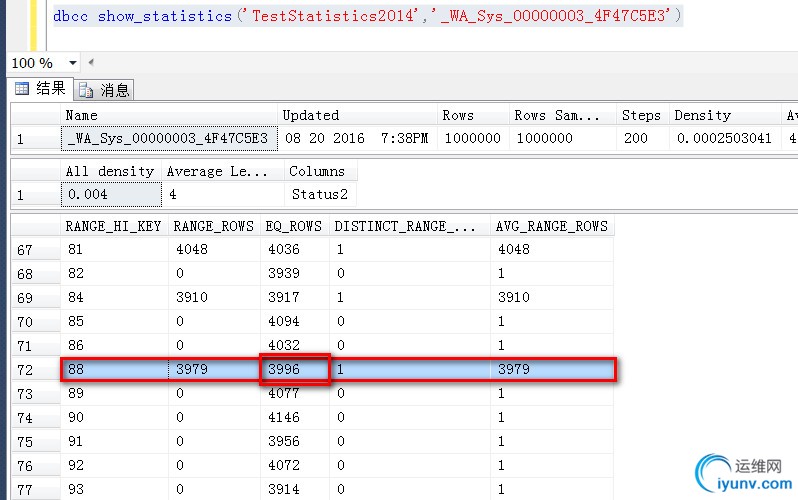Screen dimensions: 798x500
Task: Select RANGE_HI_KEY cell 88
Action: click(115, 369)
